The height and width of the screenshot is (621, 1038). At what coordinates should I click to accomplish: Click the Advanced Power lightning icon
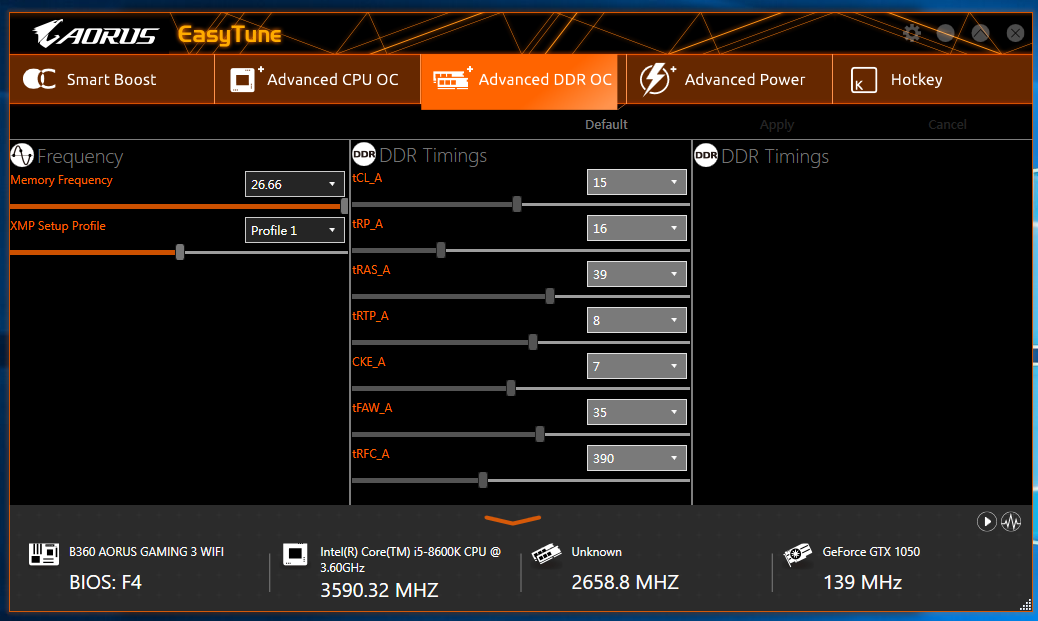pos(657,79)
